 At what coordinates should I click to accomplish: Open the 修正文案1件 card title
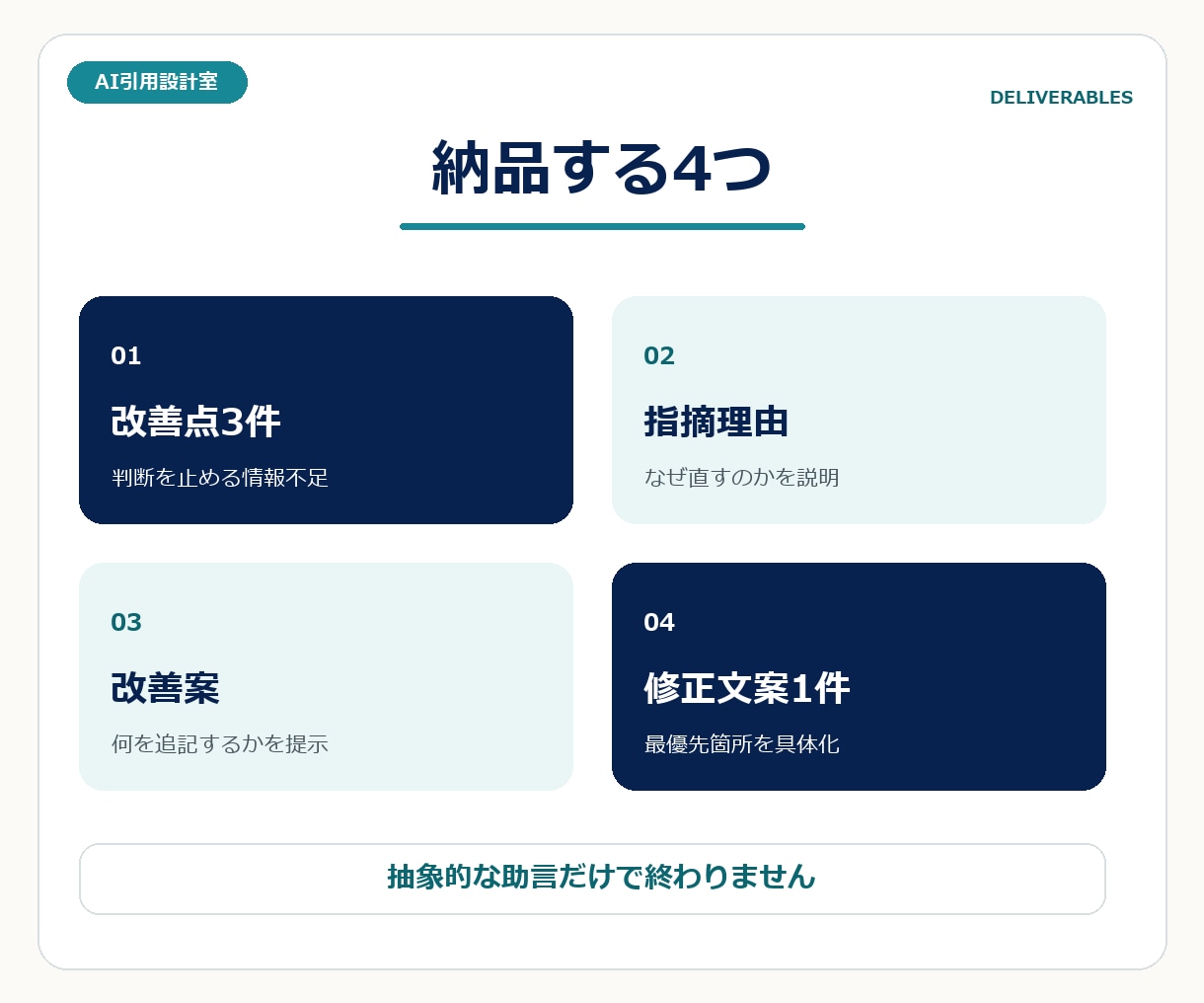(746, 688)
